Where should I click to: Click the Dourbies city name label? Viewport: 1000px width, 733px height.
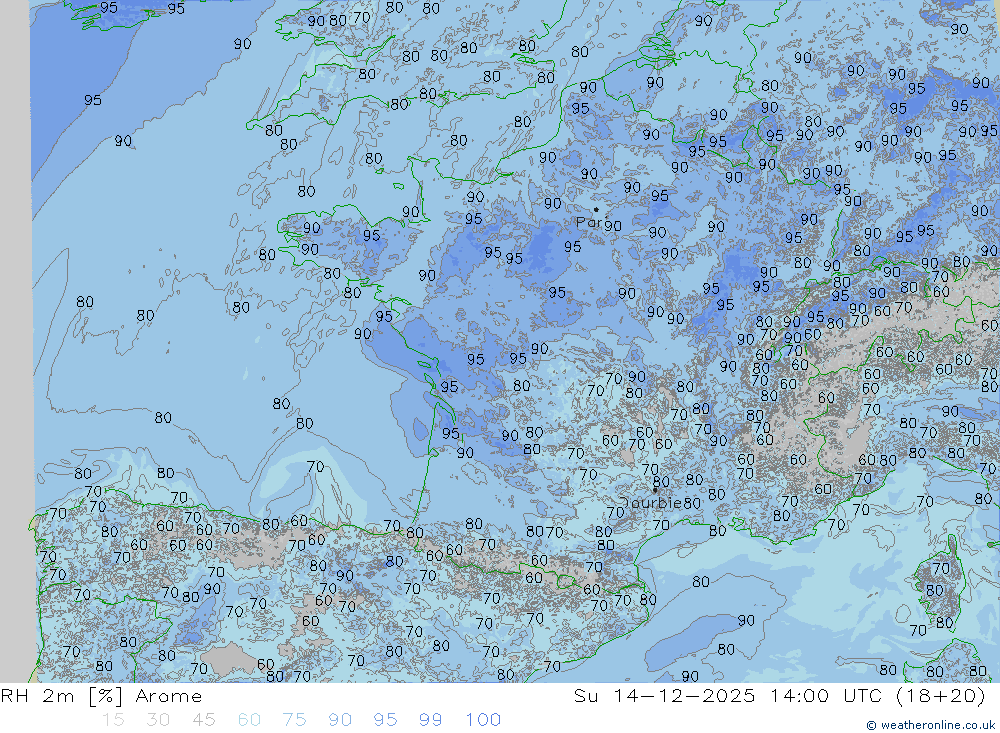(x=652, y=503)
